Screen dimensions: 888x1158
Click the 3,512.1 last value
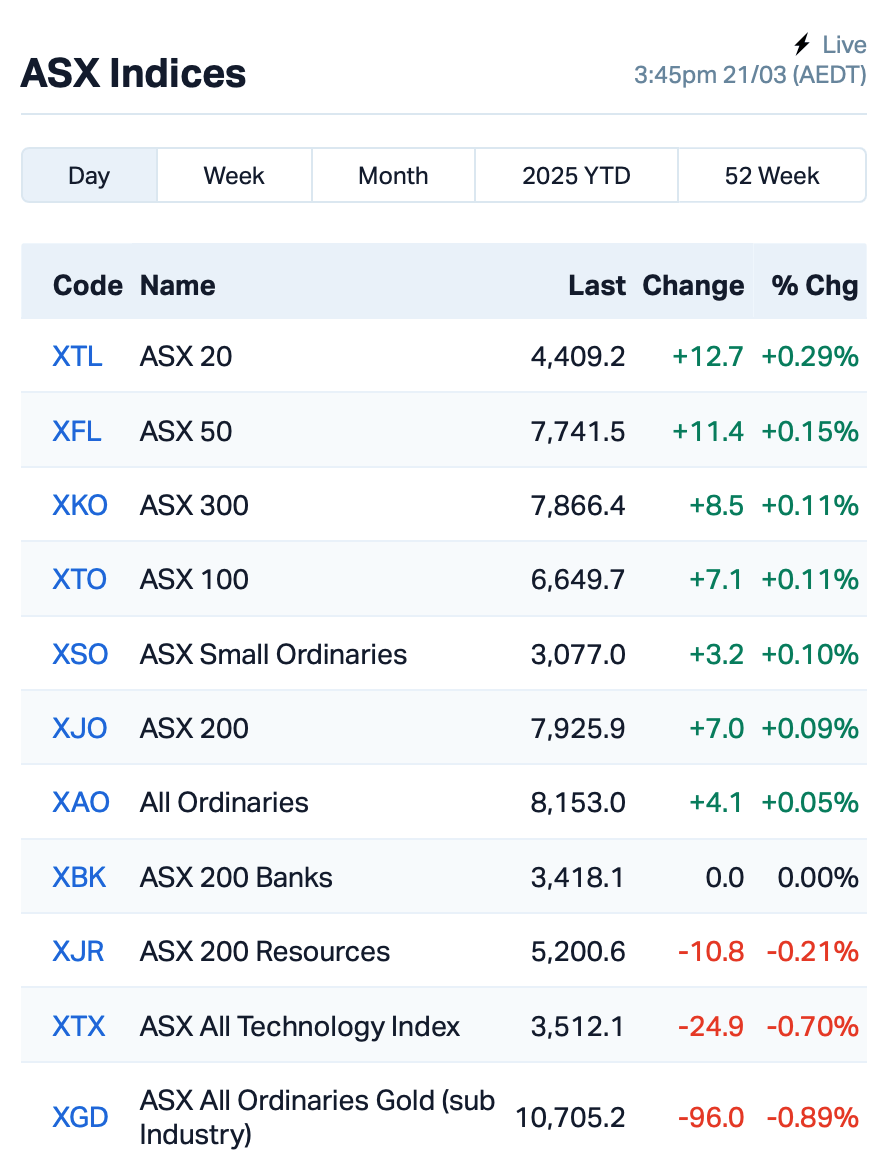click(578, 1027)
